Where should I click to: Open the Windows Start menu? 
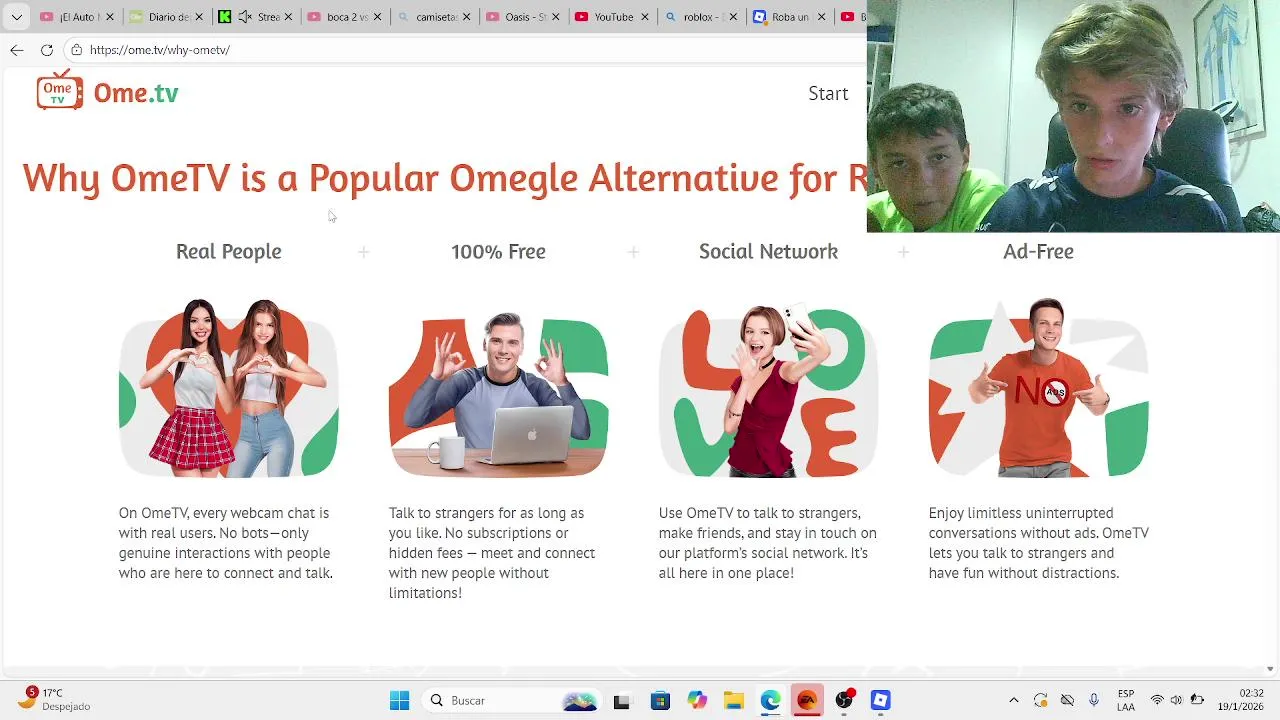click(x=399, y=700)
